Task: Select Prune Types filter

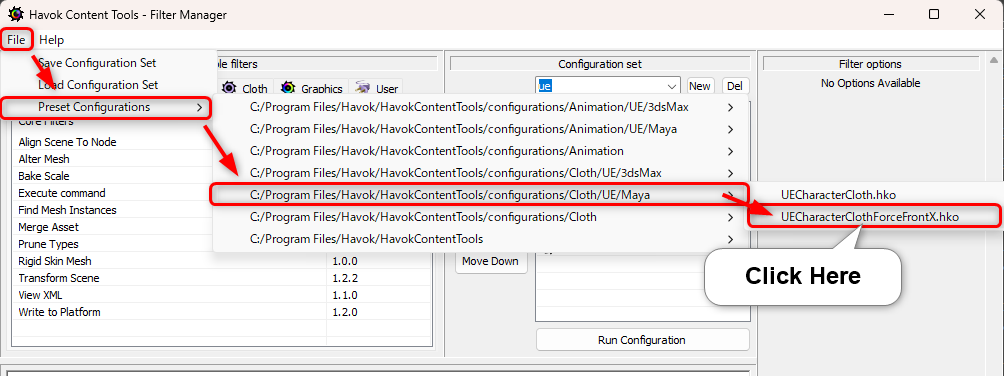Action: 48,244
